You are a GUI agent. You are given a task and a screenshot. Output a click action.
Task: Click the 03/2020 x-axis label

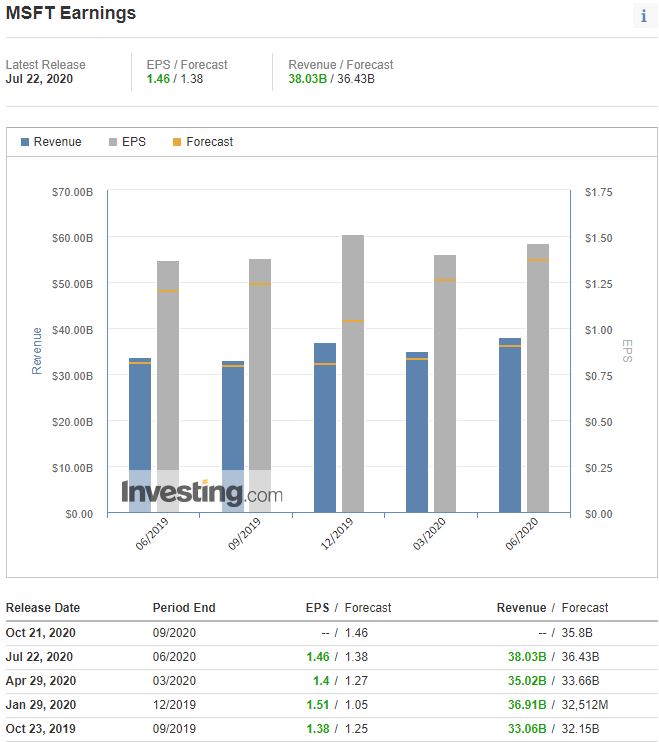click(x=429, y=534)
